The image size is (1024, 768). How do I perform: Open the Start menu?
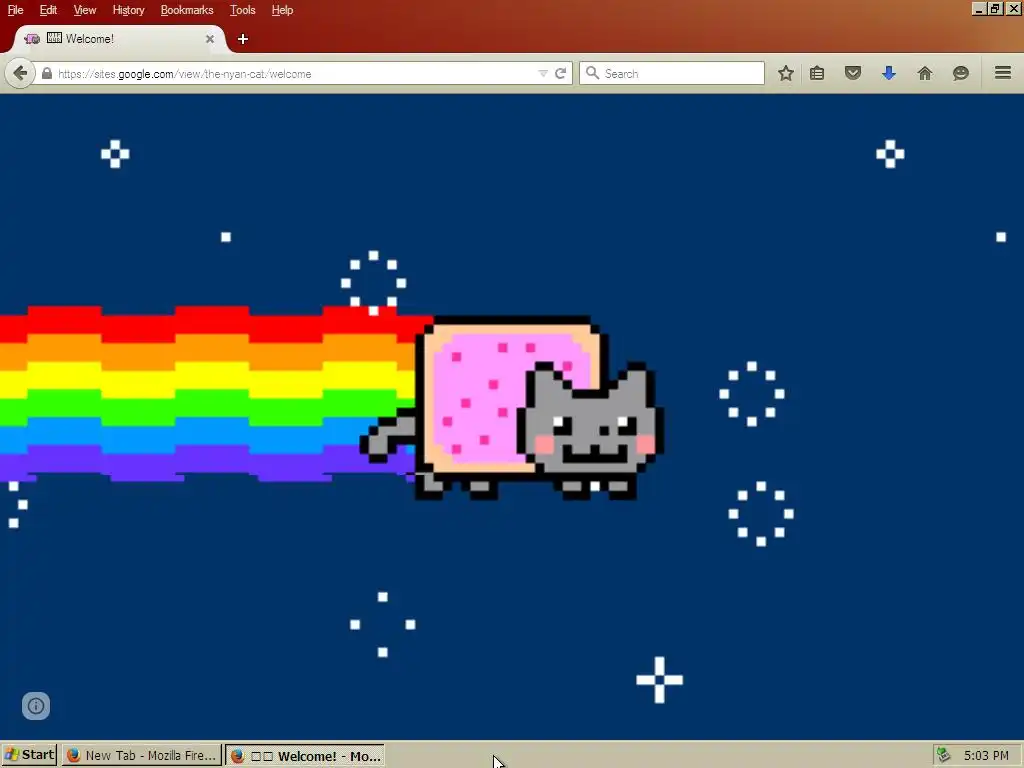(x=30, y=755)
